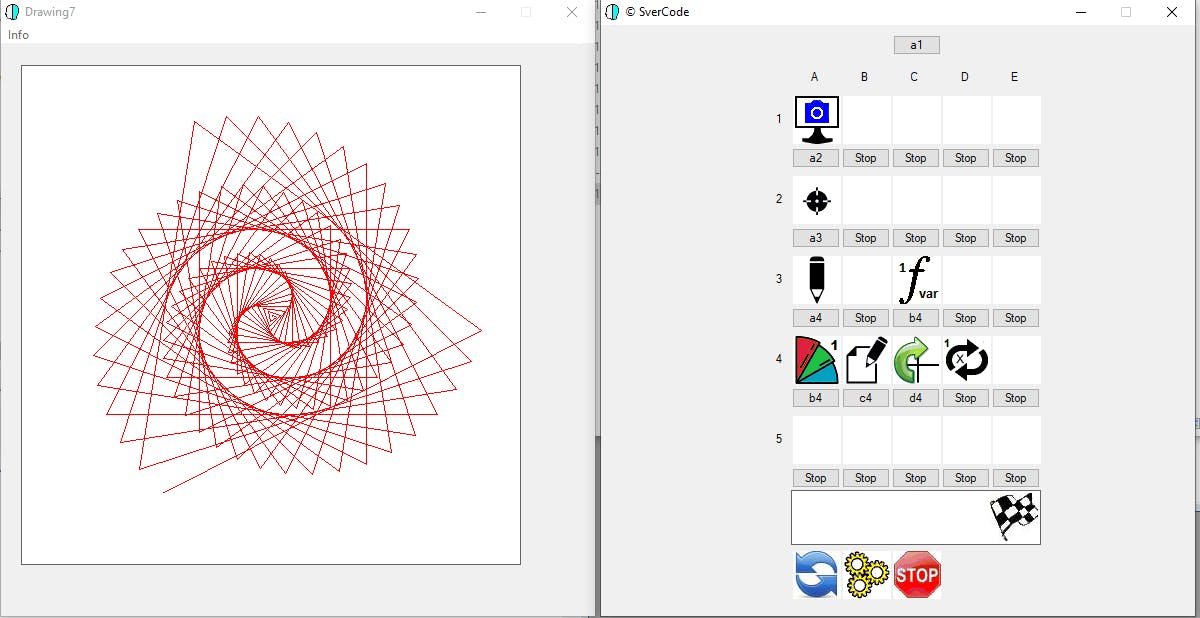Screen dimensions: 1200x618
Task: Click the Stop button under cell C5
Action: click(916, 478)
